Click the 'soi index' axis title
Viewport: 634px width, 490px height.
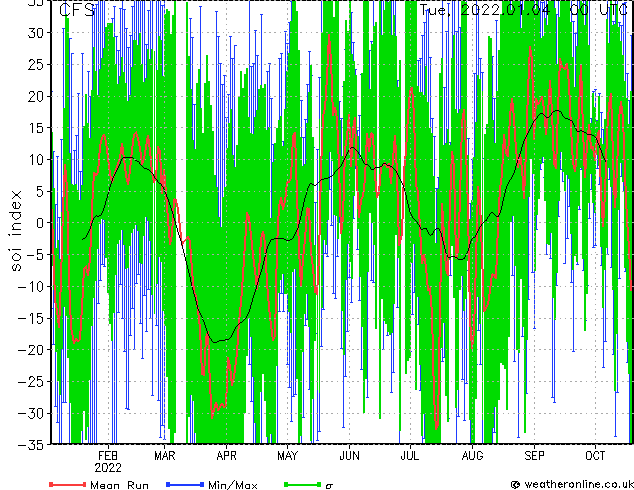coord(16,231)
